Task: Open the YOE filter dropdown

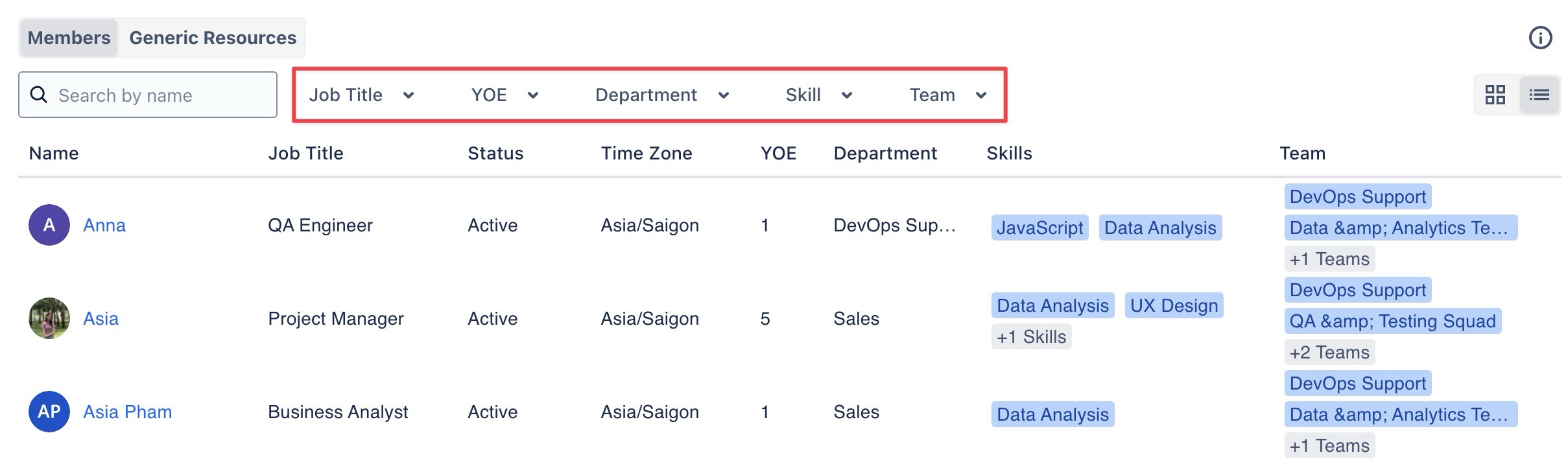Action: coord(505,95)
